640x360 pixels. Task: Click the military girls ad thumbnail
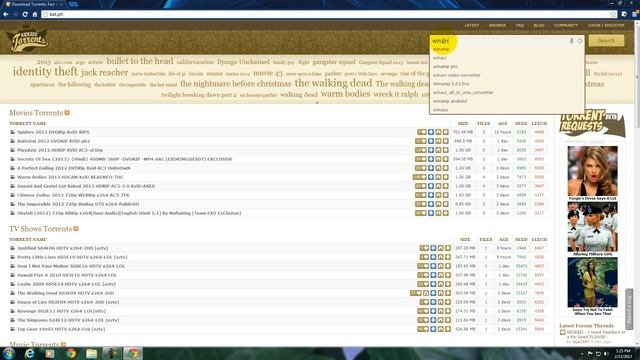pyautogui.click(x=592, y=227)
